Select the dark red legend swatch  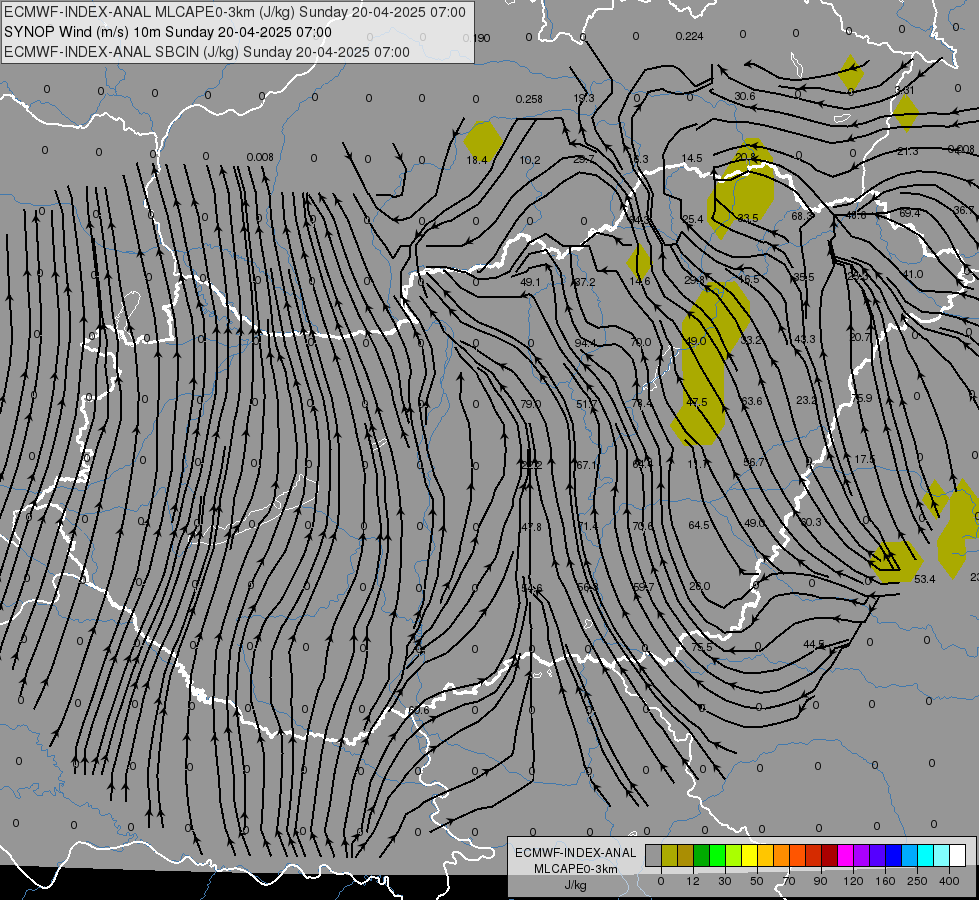(x=829, y=855)
